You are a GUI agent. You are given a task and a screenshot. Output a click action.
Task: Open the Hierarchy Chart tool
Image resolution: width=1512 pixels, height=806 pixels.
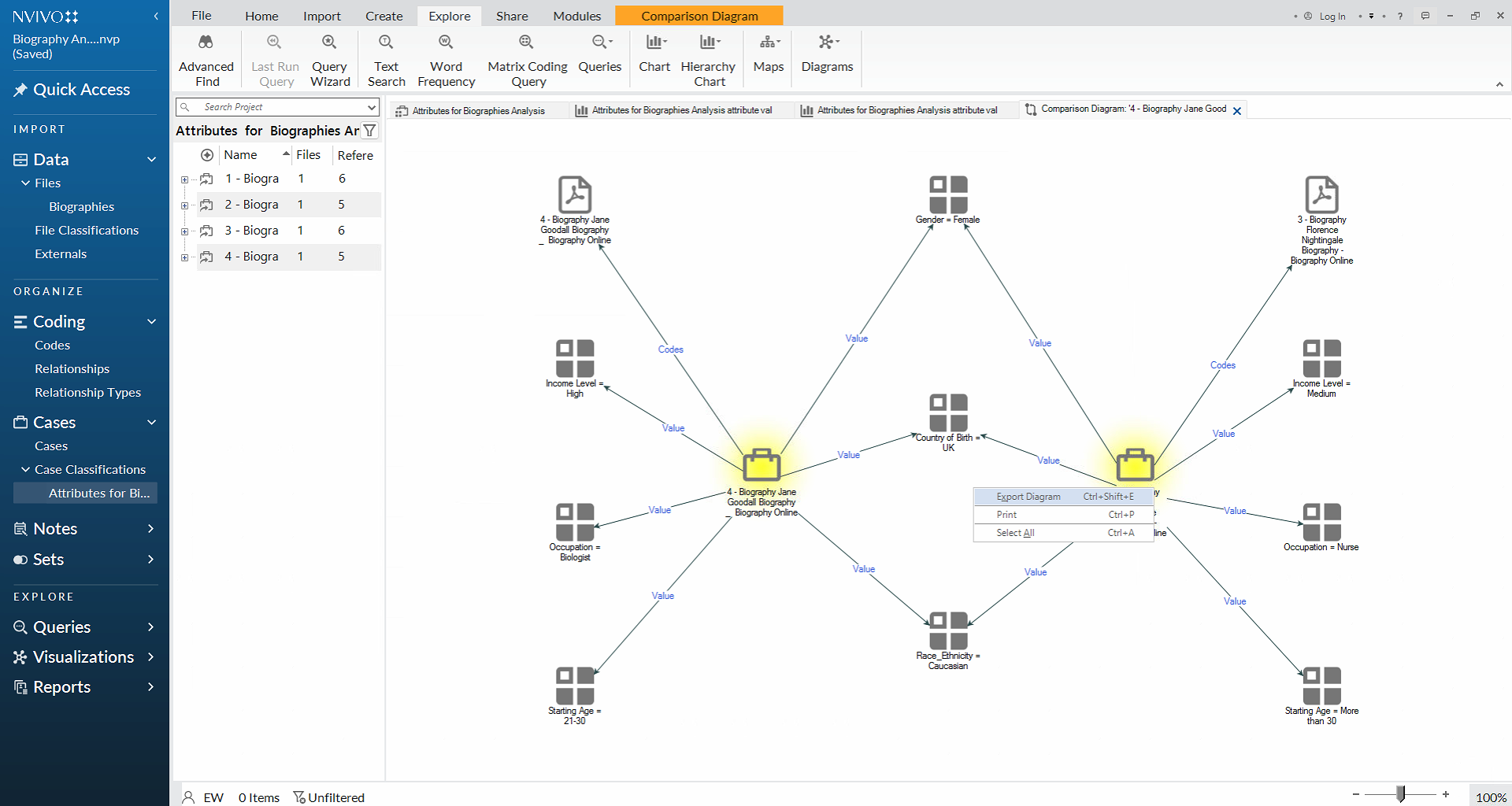[708, 60]
